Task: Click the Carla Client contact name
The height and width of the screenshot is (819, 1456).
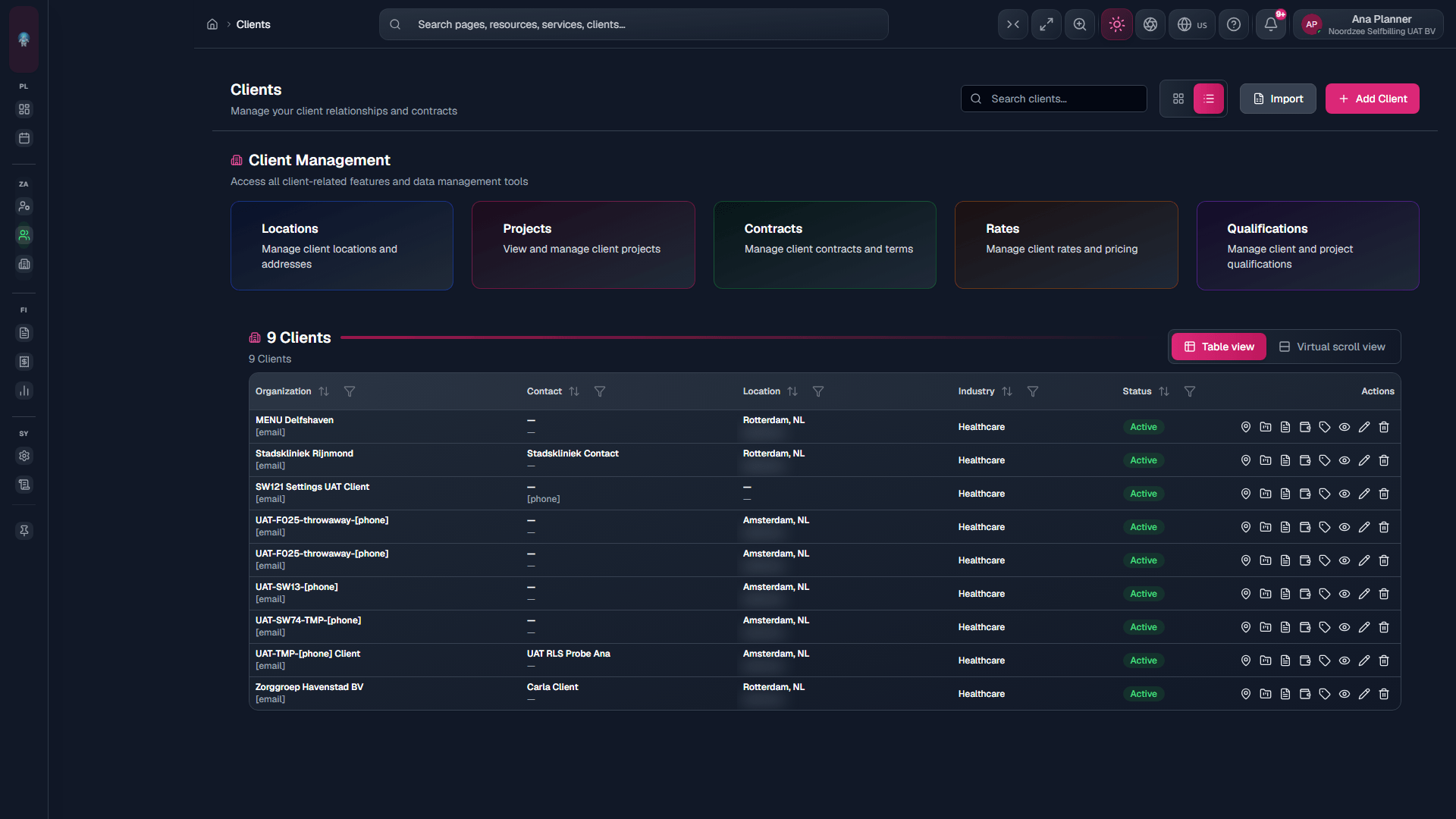Action: [x=552, y=687]
